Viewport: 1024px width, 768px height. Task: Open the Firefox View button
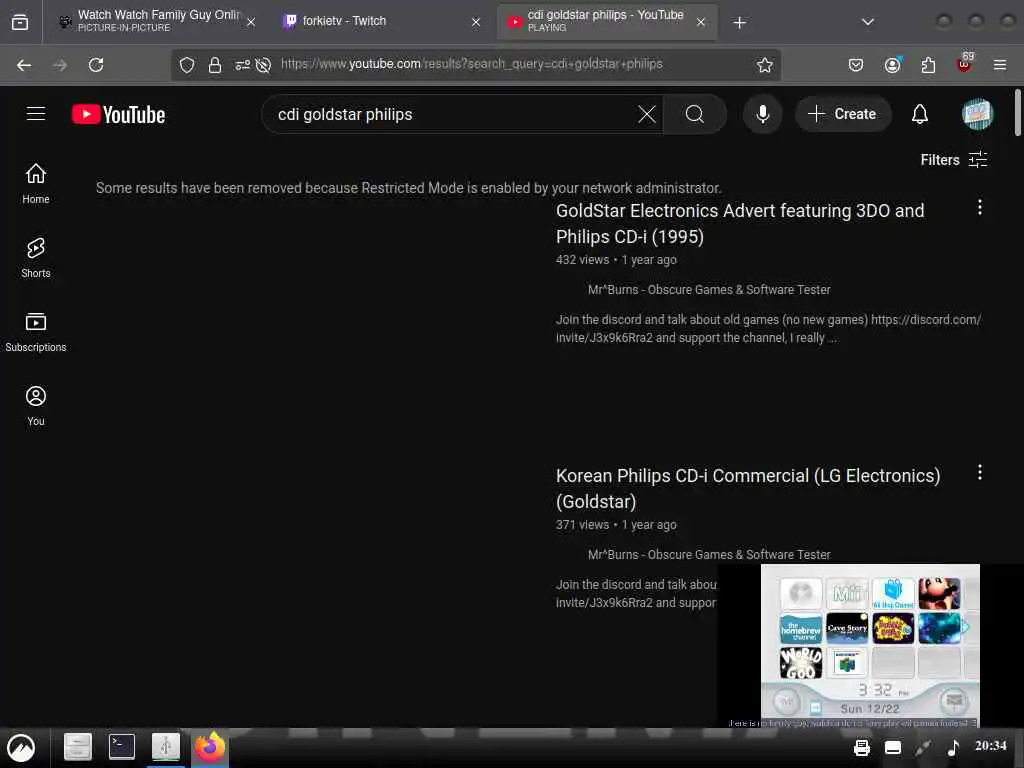click(20, 23)
